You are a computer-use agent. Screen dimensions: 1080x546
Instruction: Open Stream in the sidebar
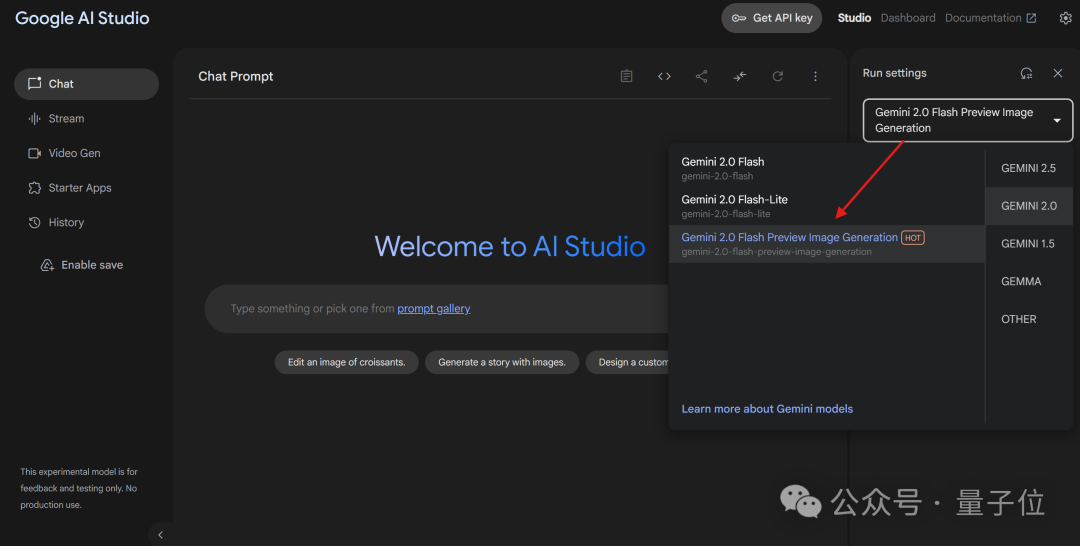click(66, 119)
